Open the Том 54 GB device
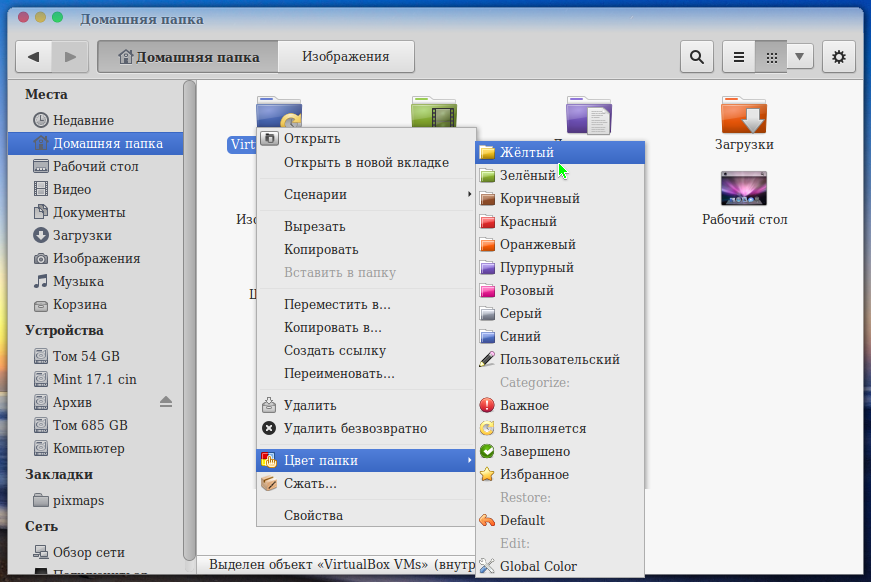The width and height of the screenshot is (871, 582). [x=96, y=357]
